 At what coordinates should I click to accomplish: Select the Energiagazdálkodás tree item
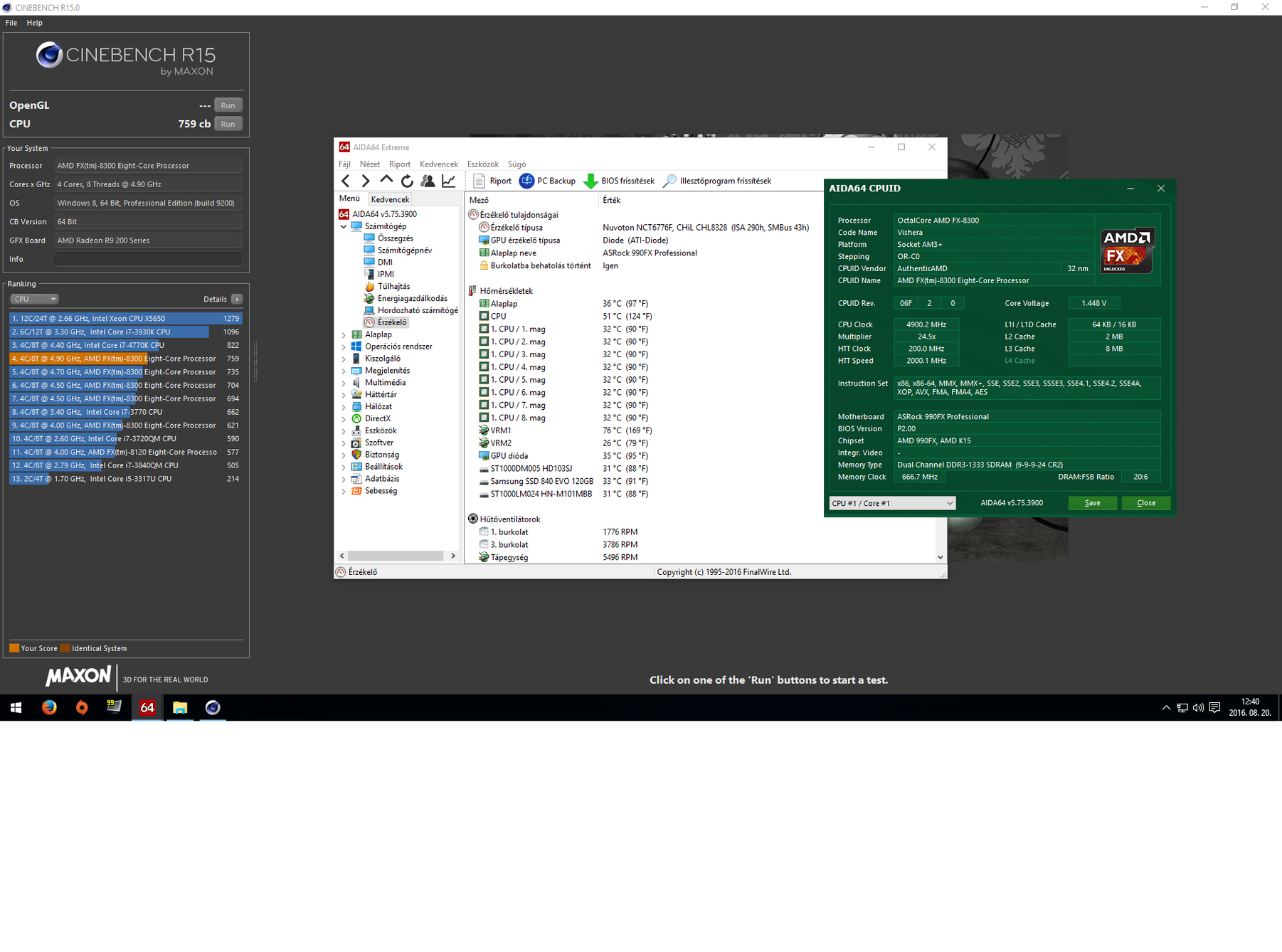coord(412,299)
